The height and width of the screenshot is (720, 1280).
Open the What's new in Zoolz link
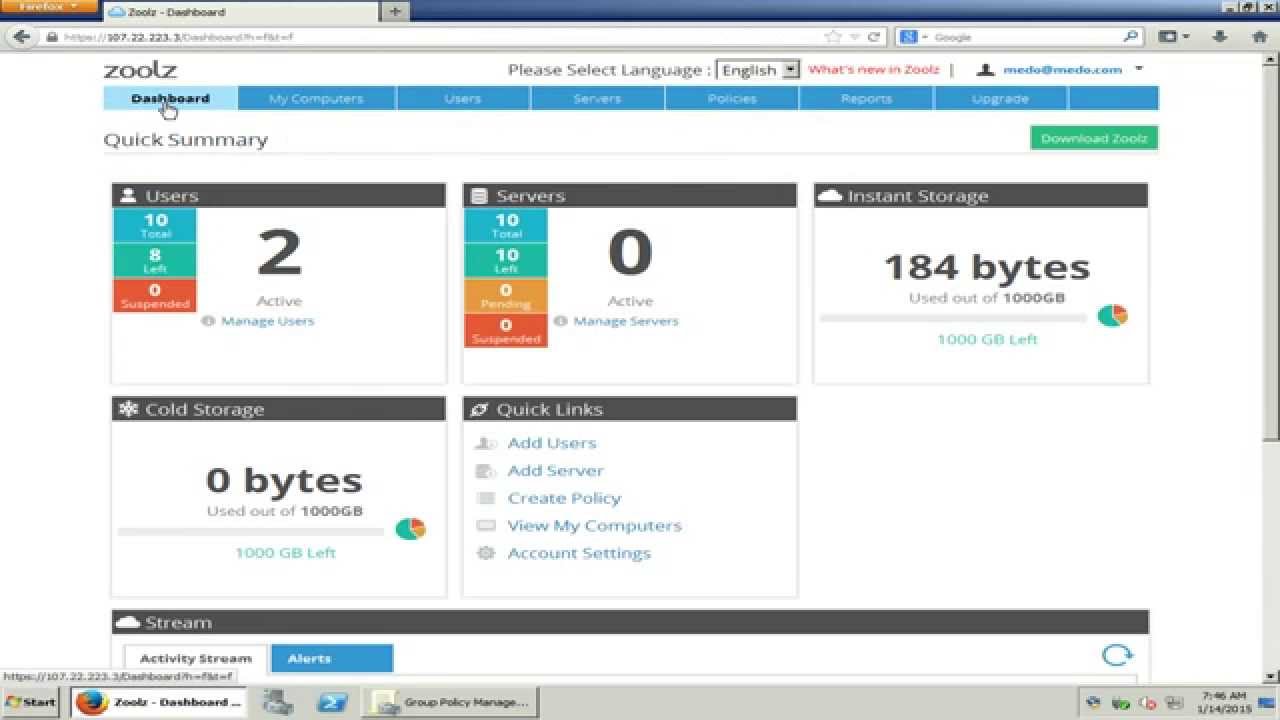click(x=873, y=70)
